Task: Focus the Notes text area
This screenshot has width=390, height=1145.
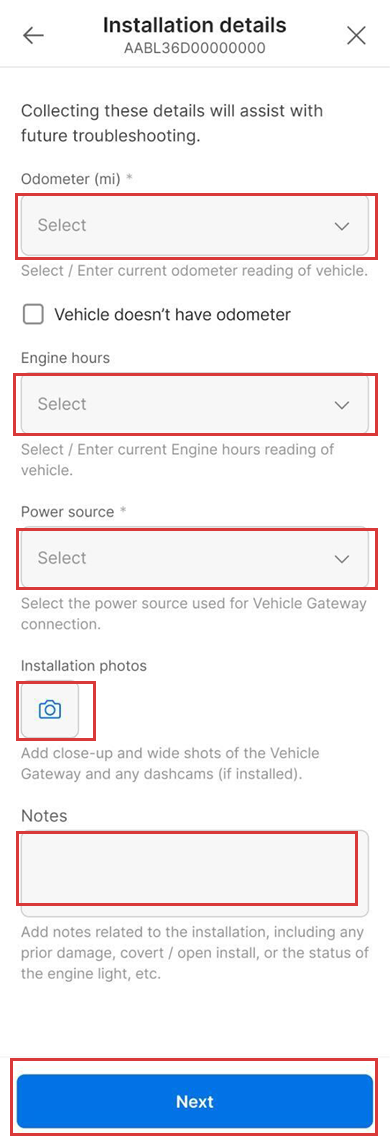Action: click(x=195, y=873)
